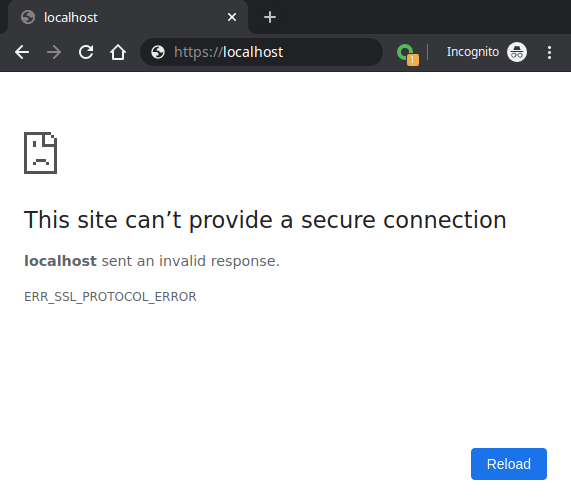Click the "localhost sent an invalid response." text
This screenshot has width=571, height=502.
152,261
